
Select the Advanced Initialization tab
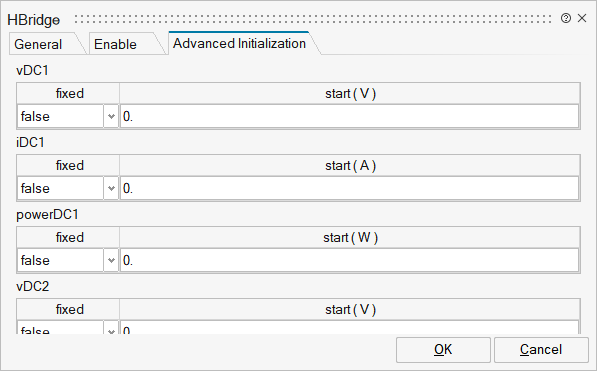(x=239, y=43)
